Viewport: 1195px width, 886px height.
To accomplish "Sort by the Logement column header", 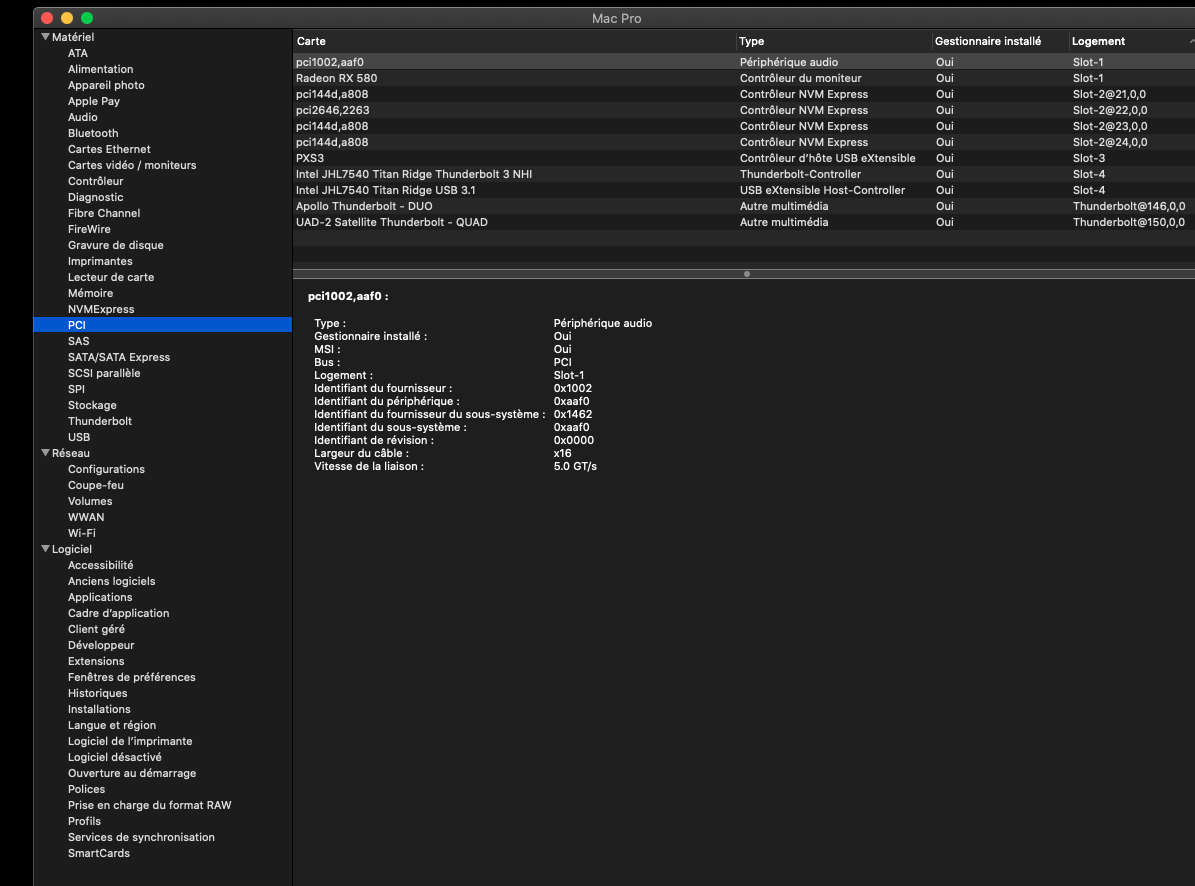I will tap(1098, 41).
